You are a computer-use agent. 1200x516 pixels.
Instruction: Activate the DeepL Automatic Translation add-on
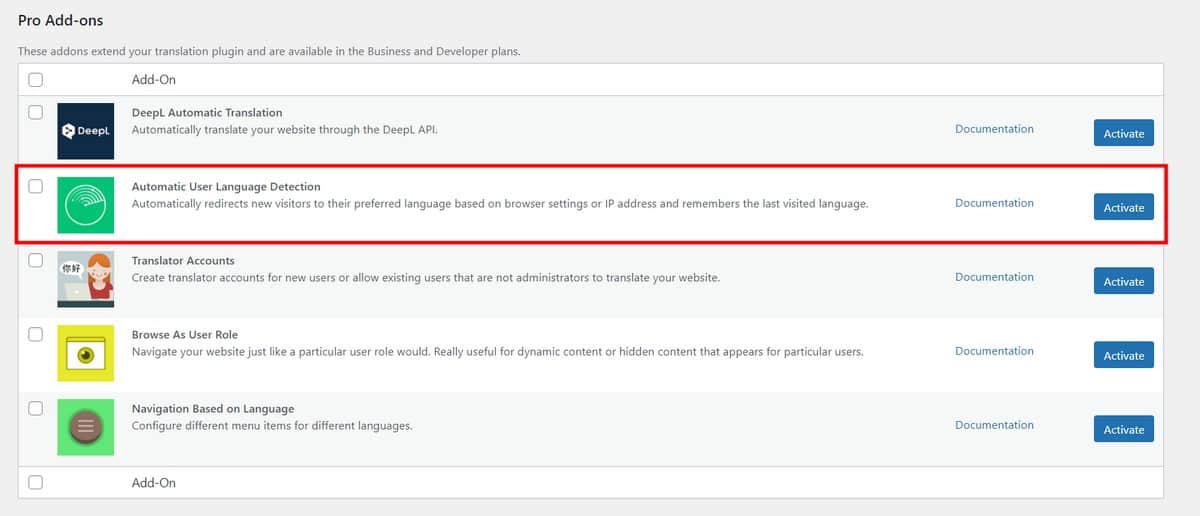click(1124, 133)
